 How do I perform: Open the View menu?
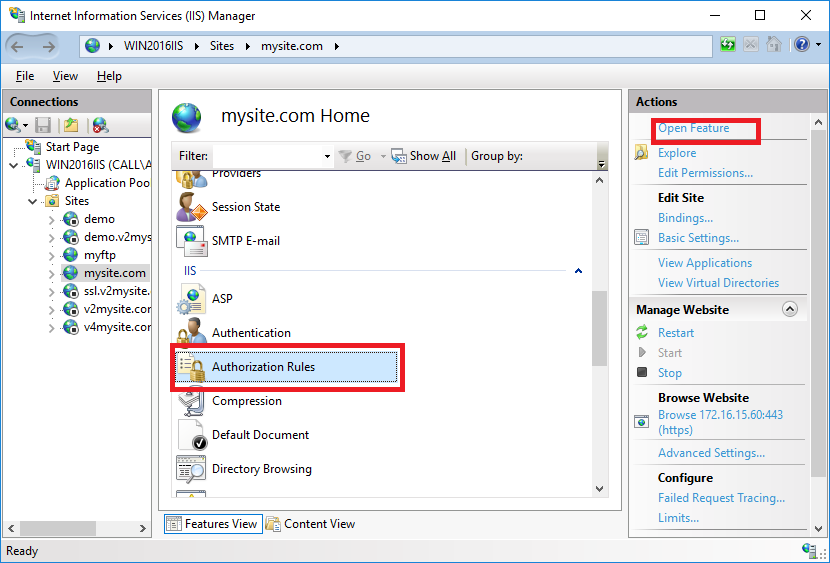[x=65, y=76]
